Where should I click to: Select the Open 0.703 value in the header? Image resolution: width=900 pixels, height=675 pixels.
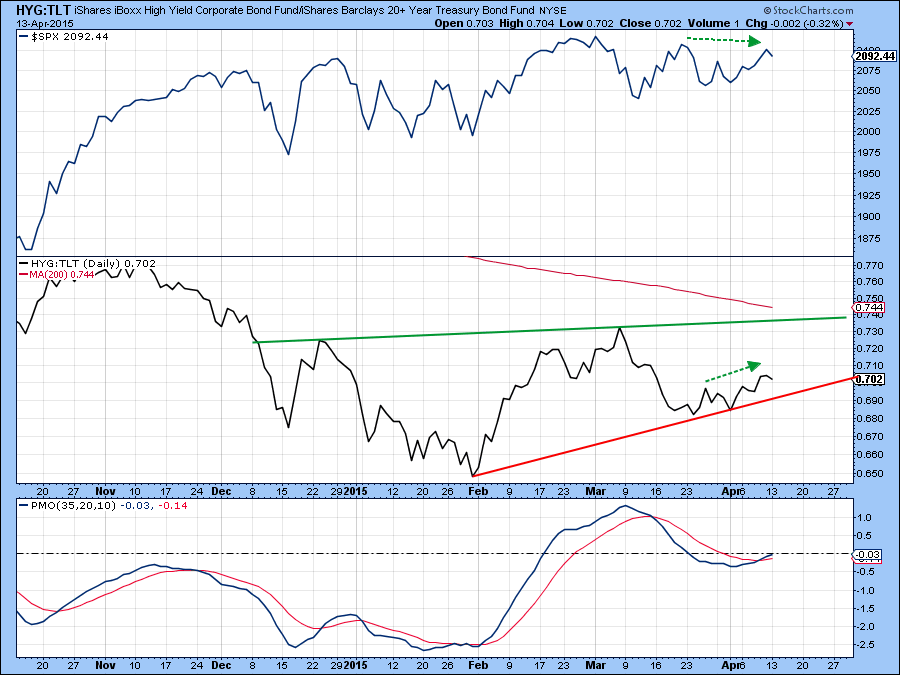tap(464, 24)
